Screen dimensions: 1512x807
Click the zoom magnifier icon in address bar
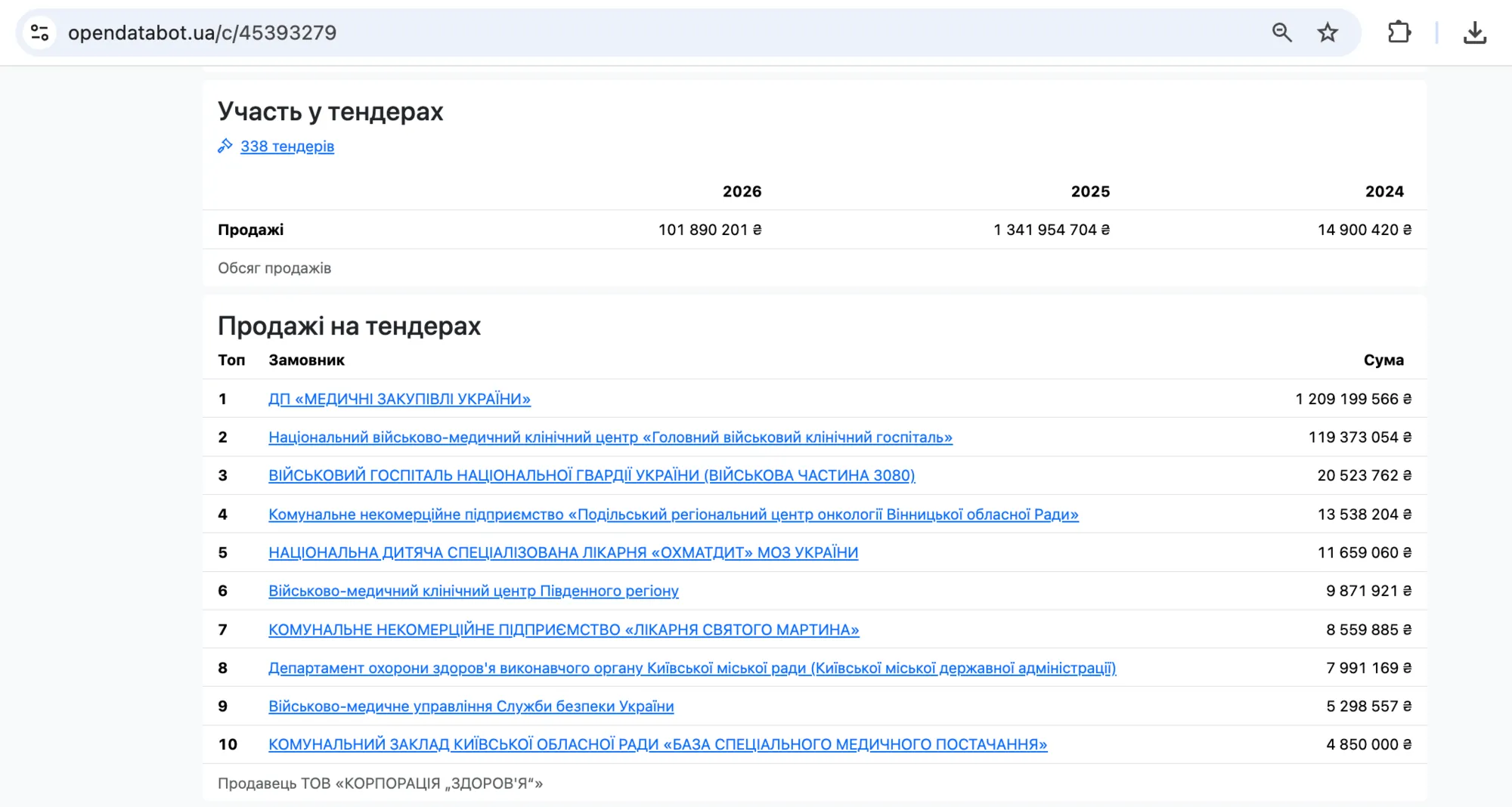[x=1281, y=32]
